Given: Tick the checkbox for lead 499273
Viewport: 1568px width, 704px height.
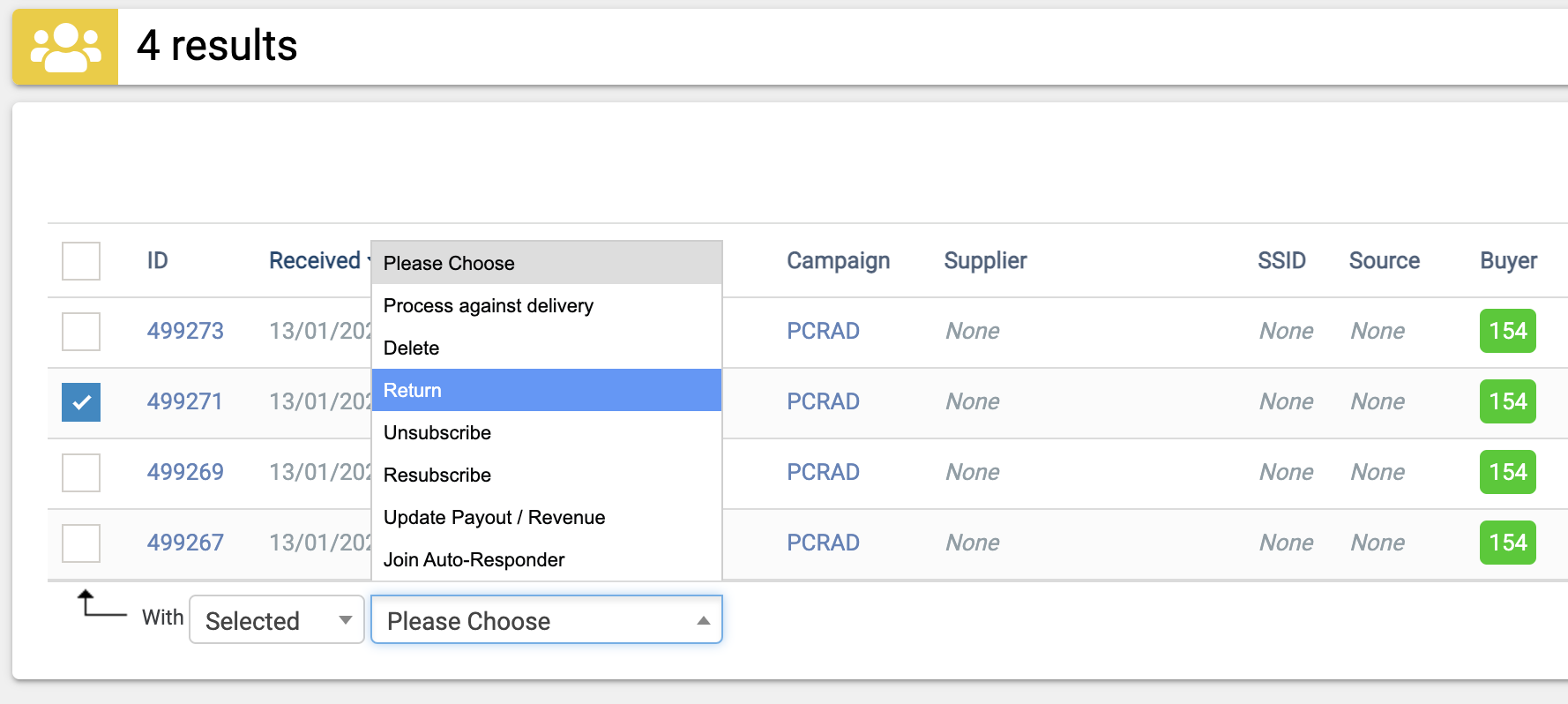Looking at the screenshot, I should click(x=81, y=332).
